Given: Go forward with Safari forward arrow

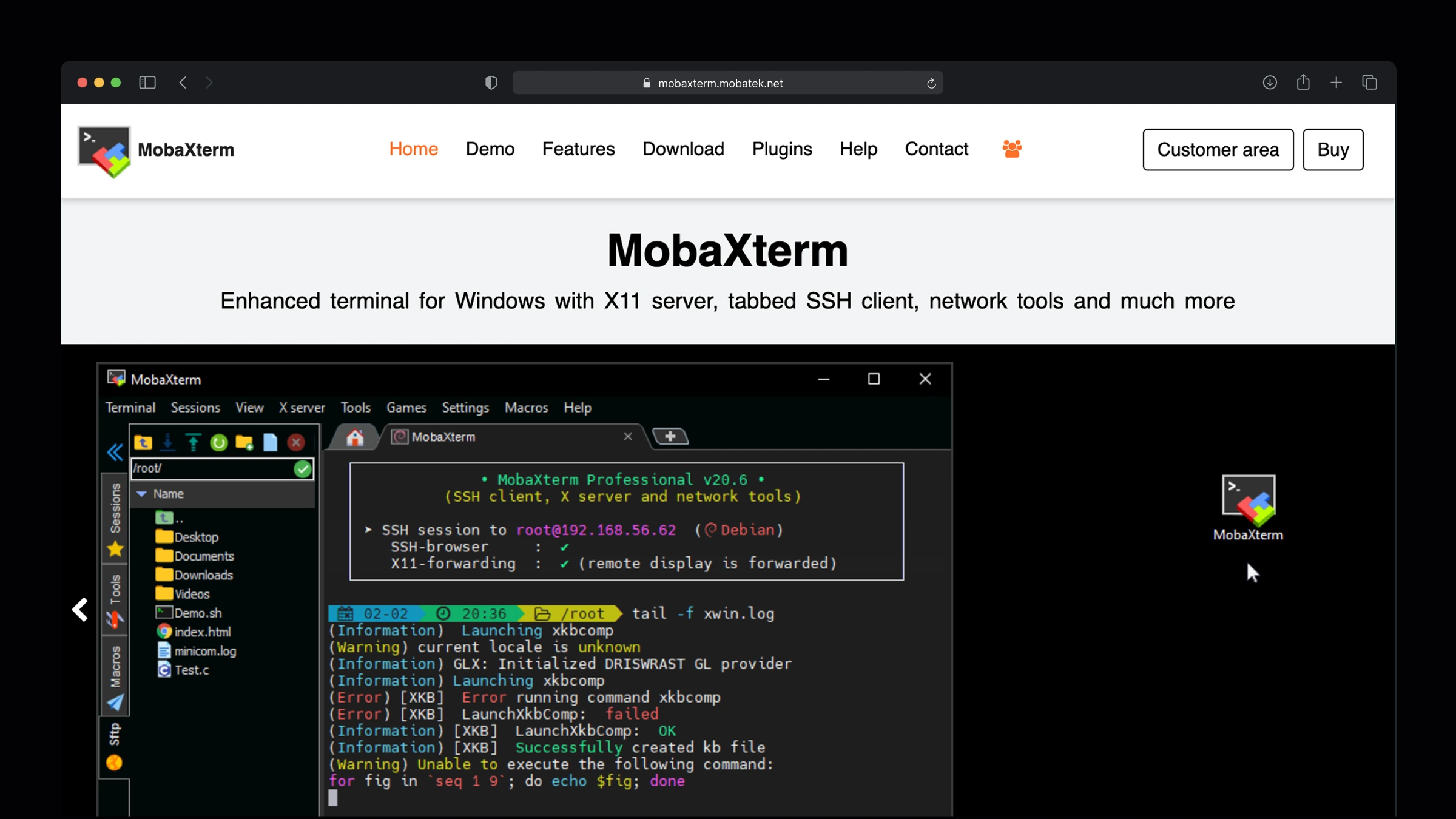Looking at the screenshot, I should [x=209, y=83].
